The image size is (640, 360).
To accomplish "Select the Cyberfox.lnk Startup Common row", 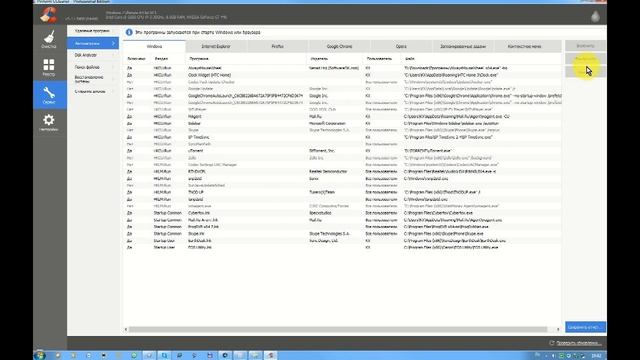I will click(x=342, y=213).
